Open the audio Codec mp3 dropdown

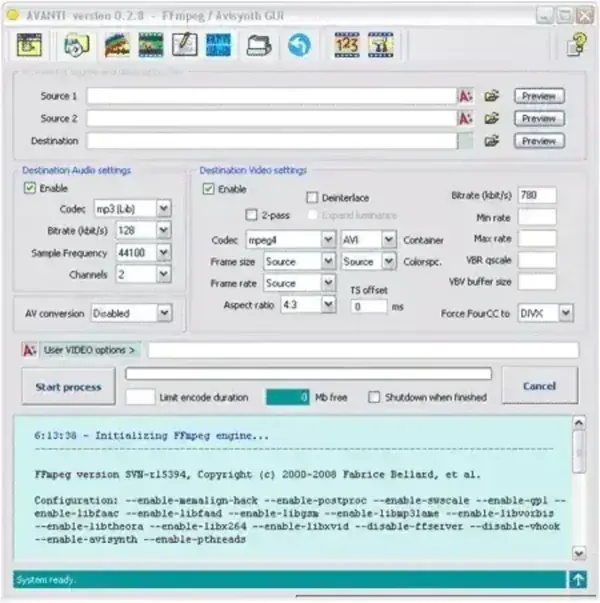click(x=164, y=208)
